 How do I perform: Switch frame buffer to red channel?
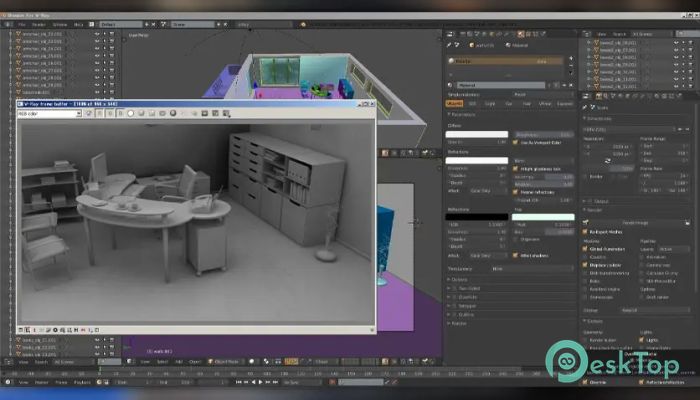pyautogui.click(x=100, y=113)
